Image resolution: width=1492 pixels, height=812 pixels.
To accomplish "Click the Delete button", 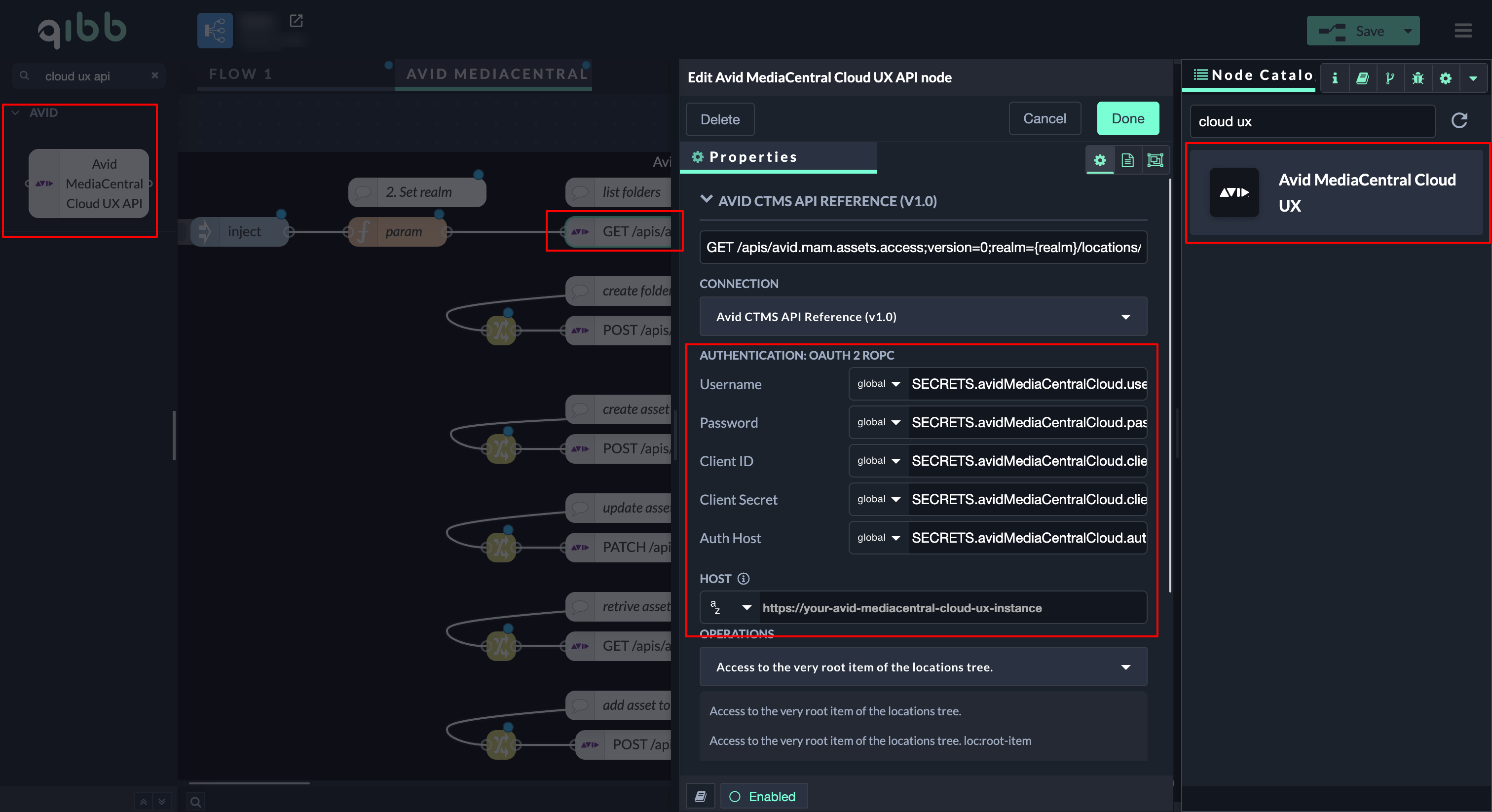I will point(719,119).
